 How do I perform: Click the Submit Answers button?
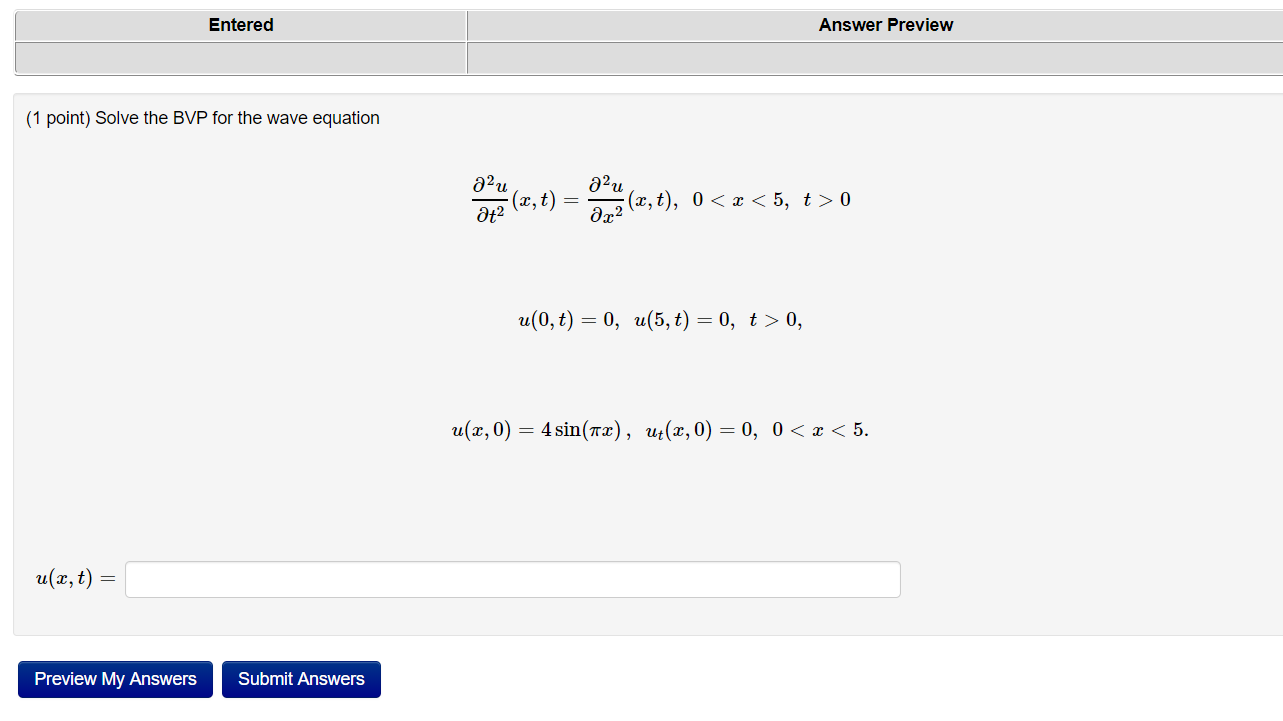tap(301, 679)
